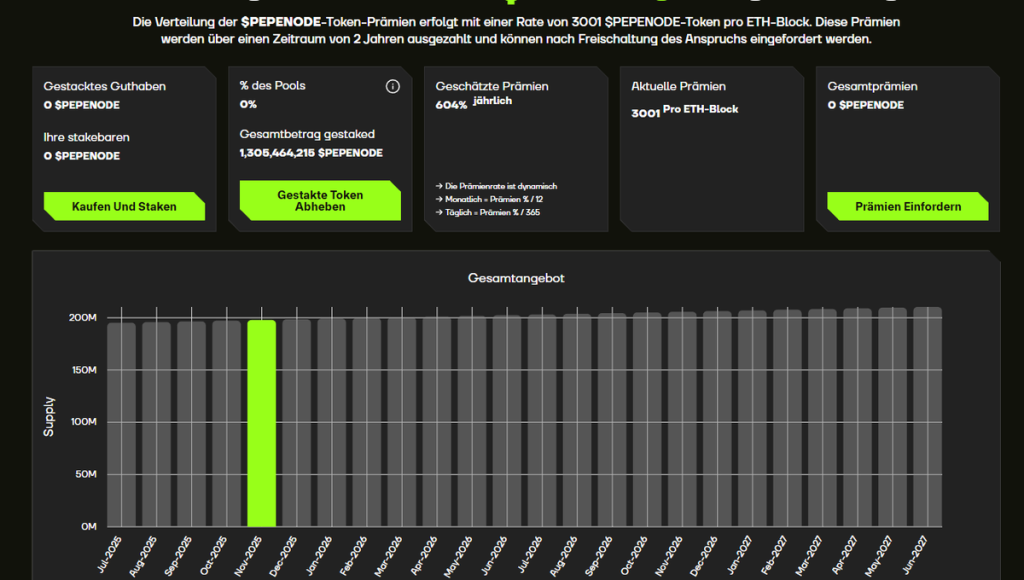1024x580 pixels.
Task: Click the 200M y-axis label
Action: 82,318
